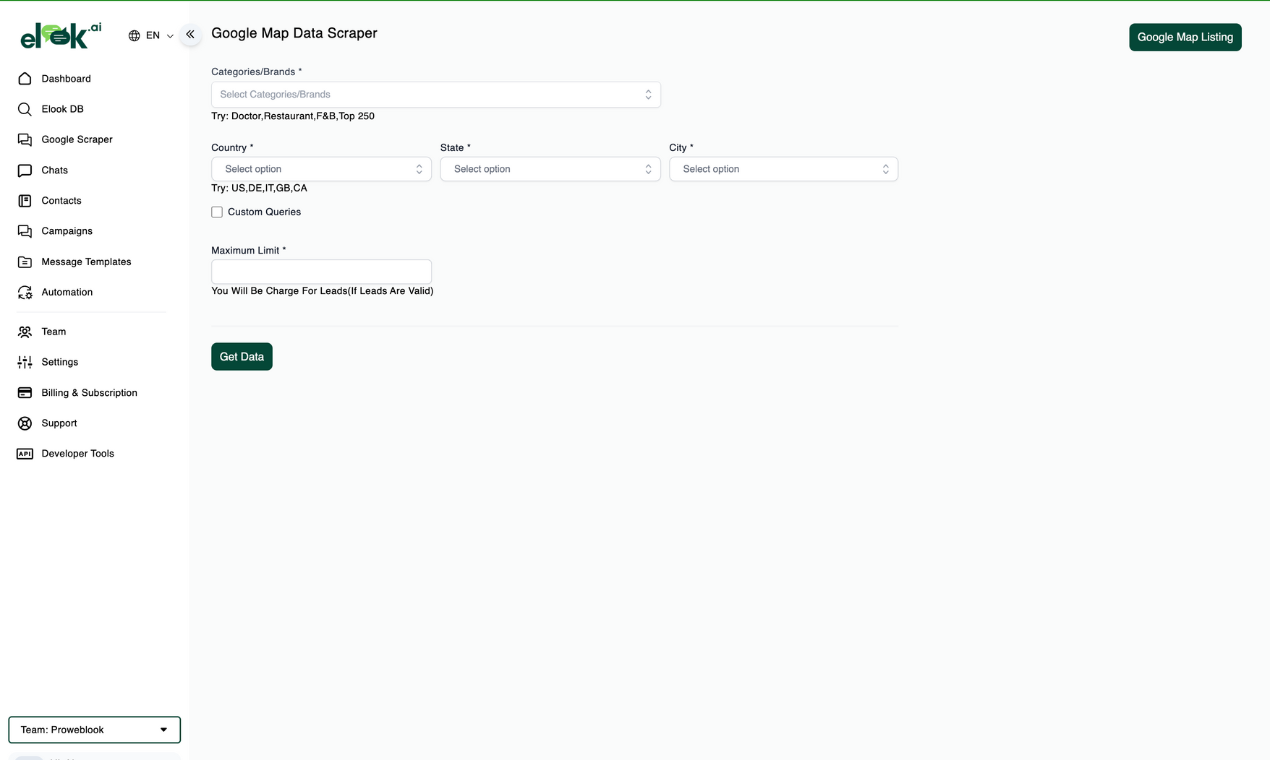This screenshot has height=760, width=1270.
Task: Click the Campaigns sidebar icon
Action: (x=25, y=231)
